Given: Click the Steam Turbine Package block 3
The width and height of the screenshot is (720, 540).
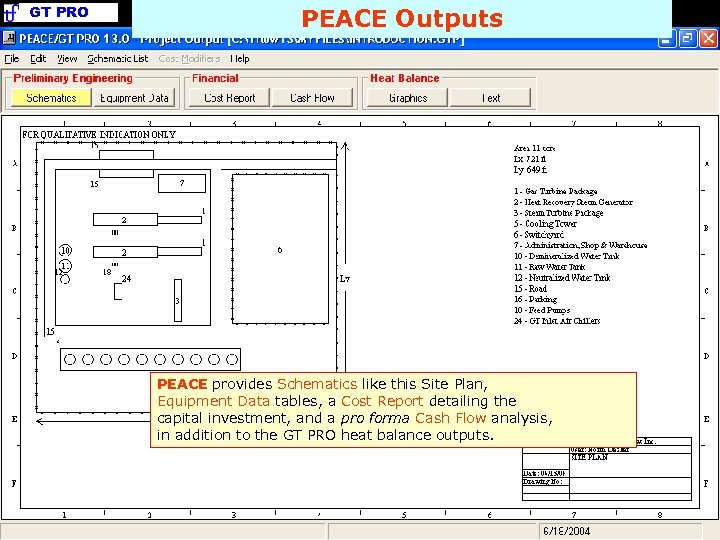Looking at the screenshot, I should click(178, 300).
